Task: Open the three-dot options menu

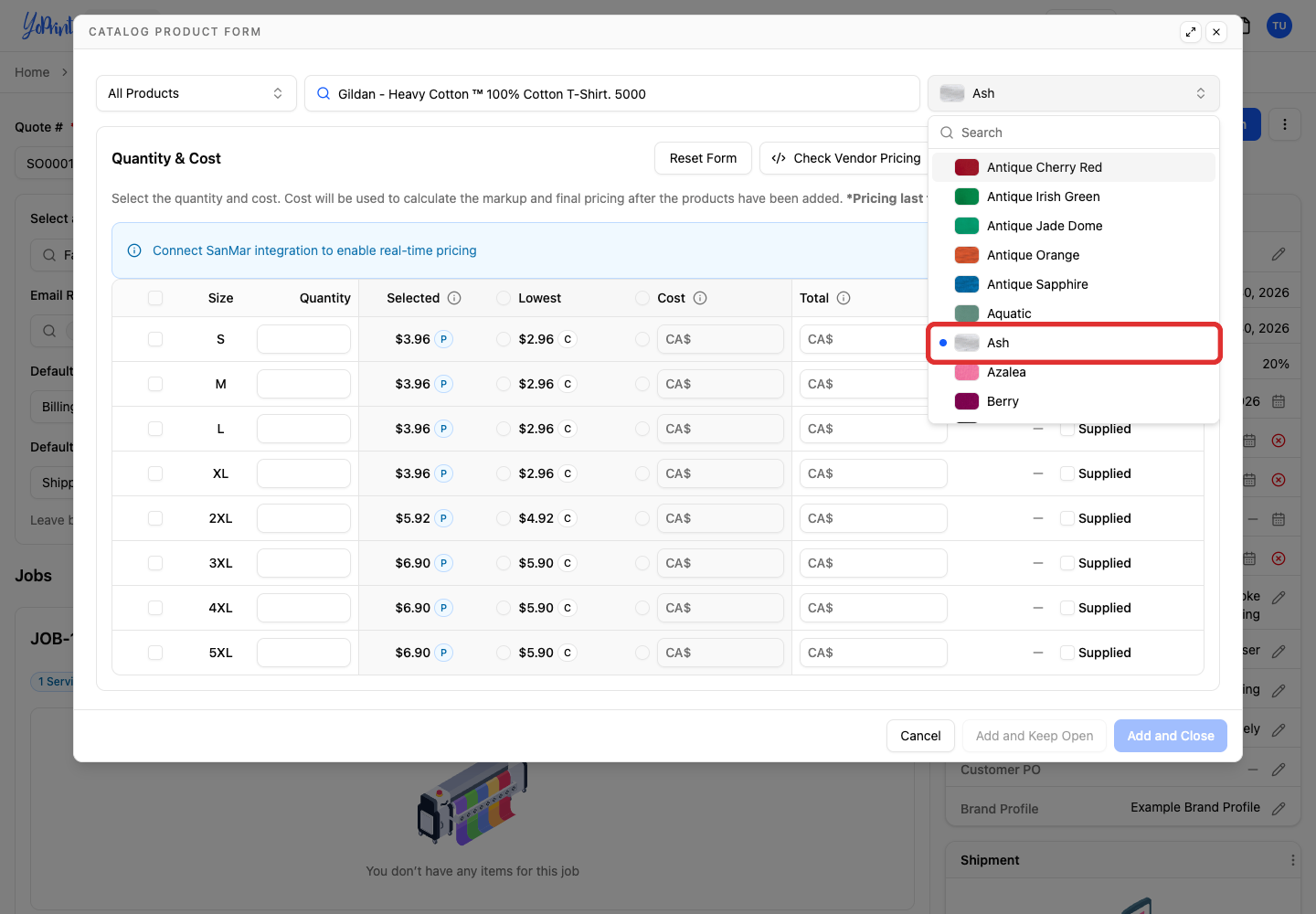Action: pos(1285,124)
